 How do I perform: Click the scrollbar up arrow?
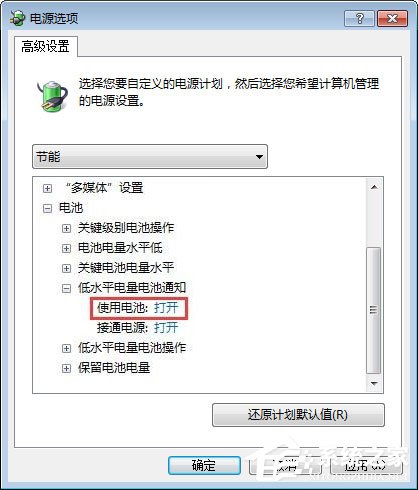pos(374,187)
